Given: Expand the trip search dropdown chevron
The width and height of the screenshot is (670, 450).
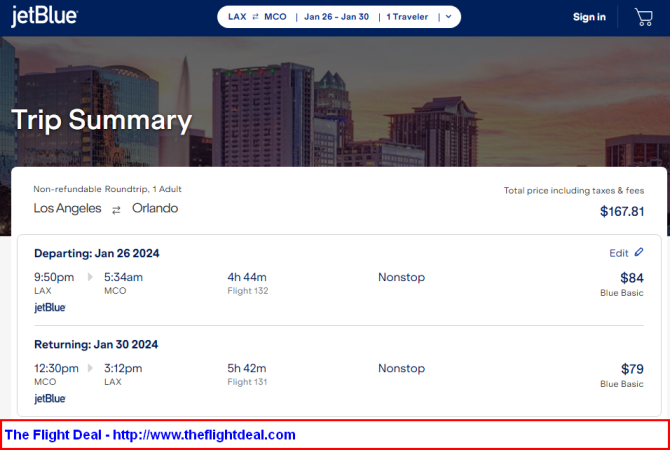Looking at the screenshot, I should (x=448, y=17).
